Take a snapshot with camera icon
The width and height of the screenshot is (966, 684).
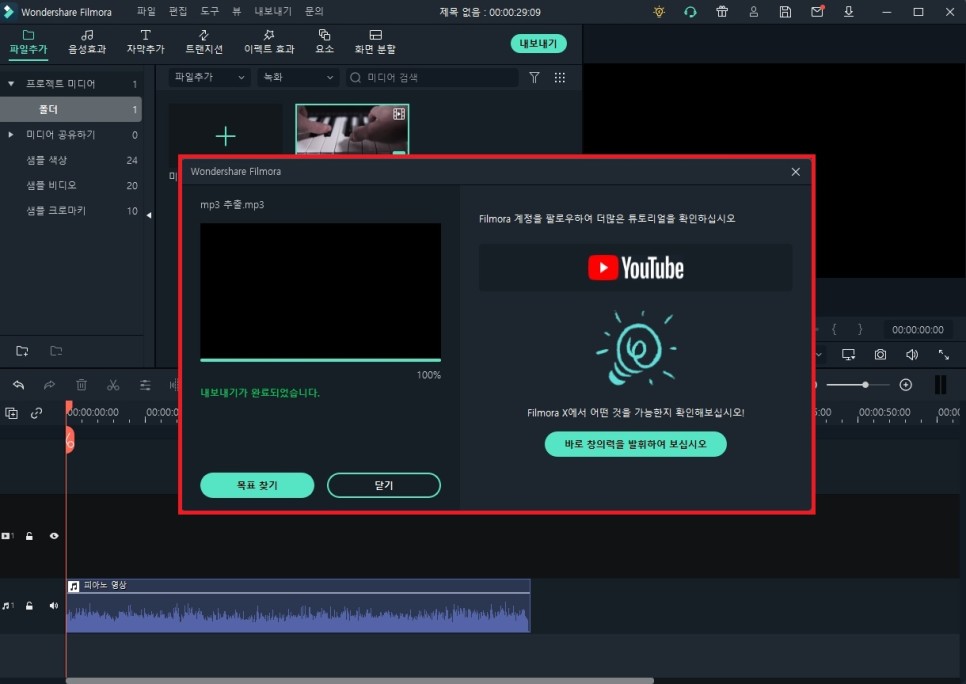[x=880, y=354]
